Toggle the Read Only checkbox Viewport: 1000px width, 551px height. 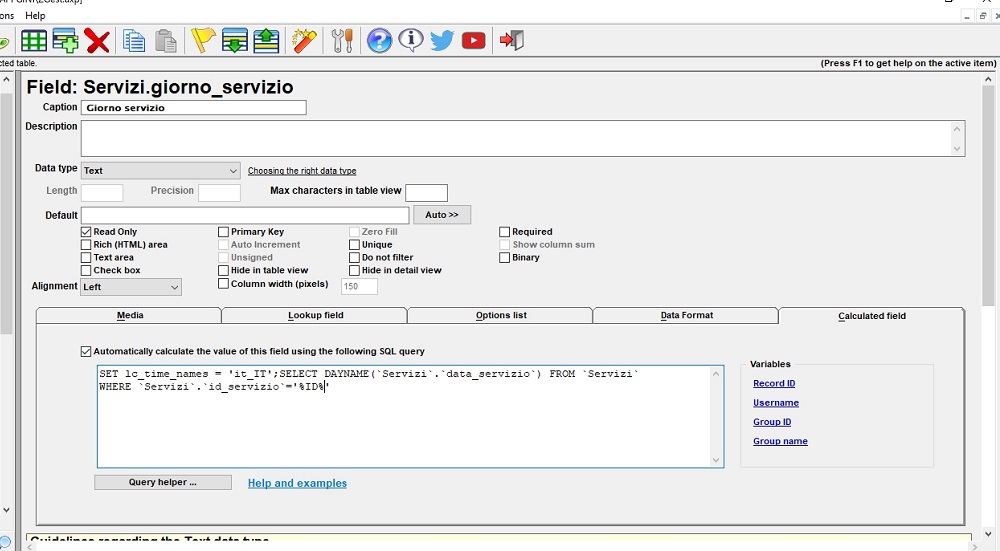[x=86, y=232]
